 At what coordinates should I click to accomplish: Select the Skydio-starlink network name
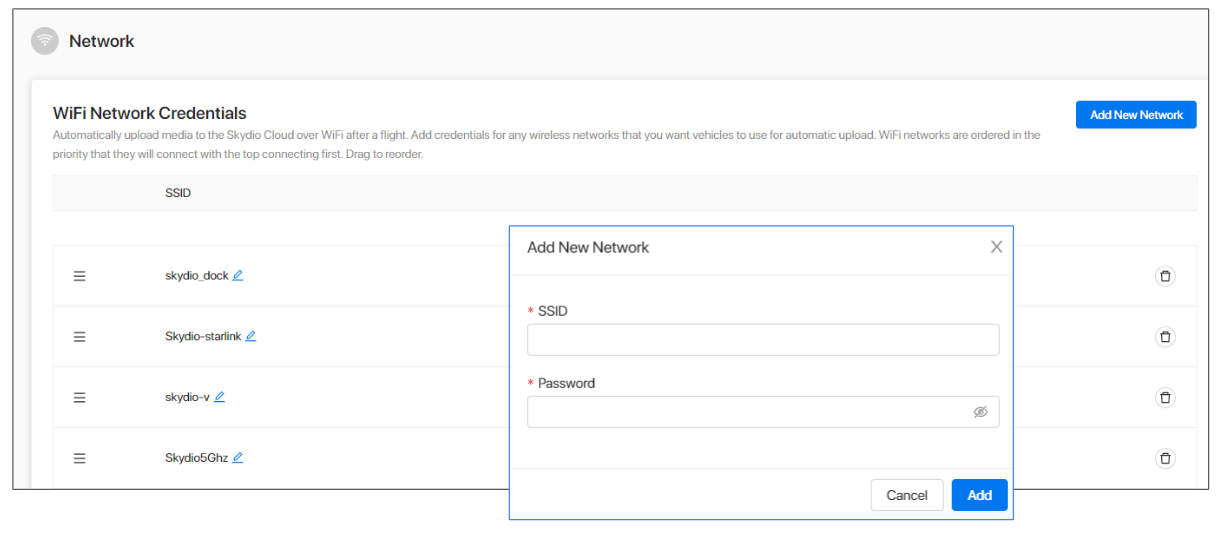click(x=203, y=337)
